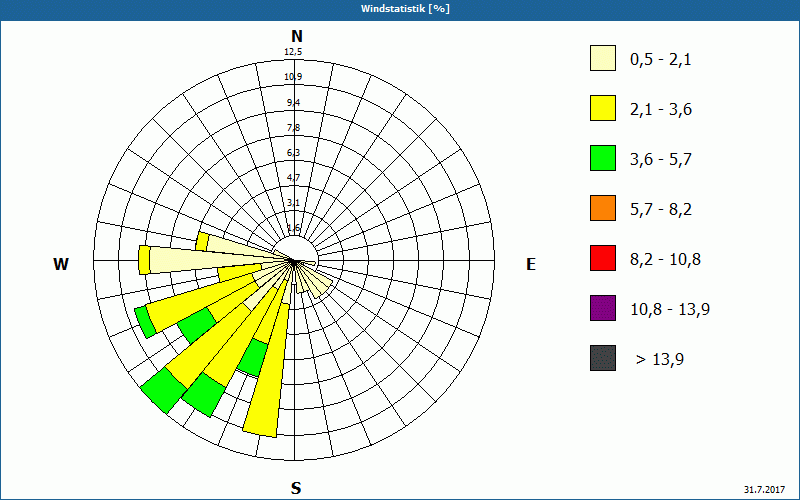This screenshot has width=800, height=500.
Task: Click the legend text '2,1 - 3,6'
Action: [661, 110]
